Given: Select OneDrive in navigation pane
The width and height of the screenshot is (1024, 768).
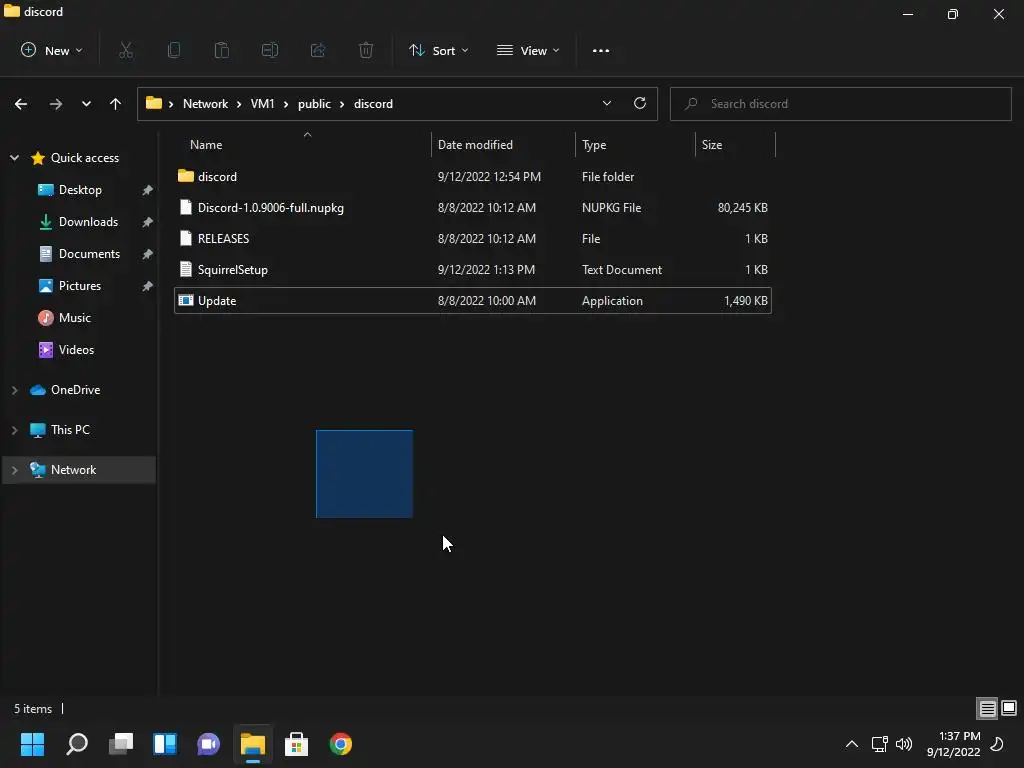Looking at the screenshot, I should tap(75, 390).
